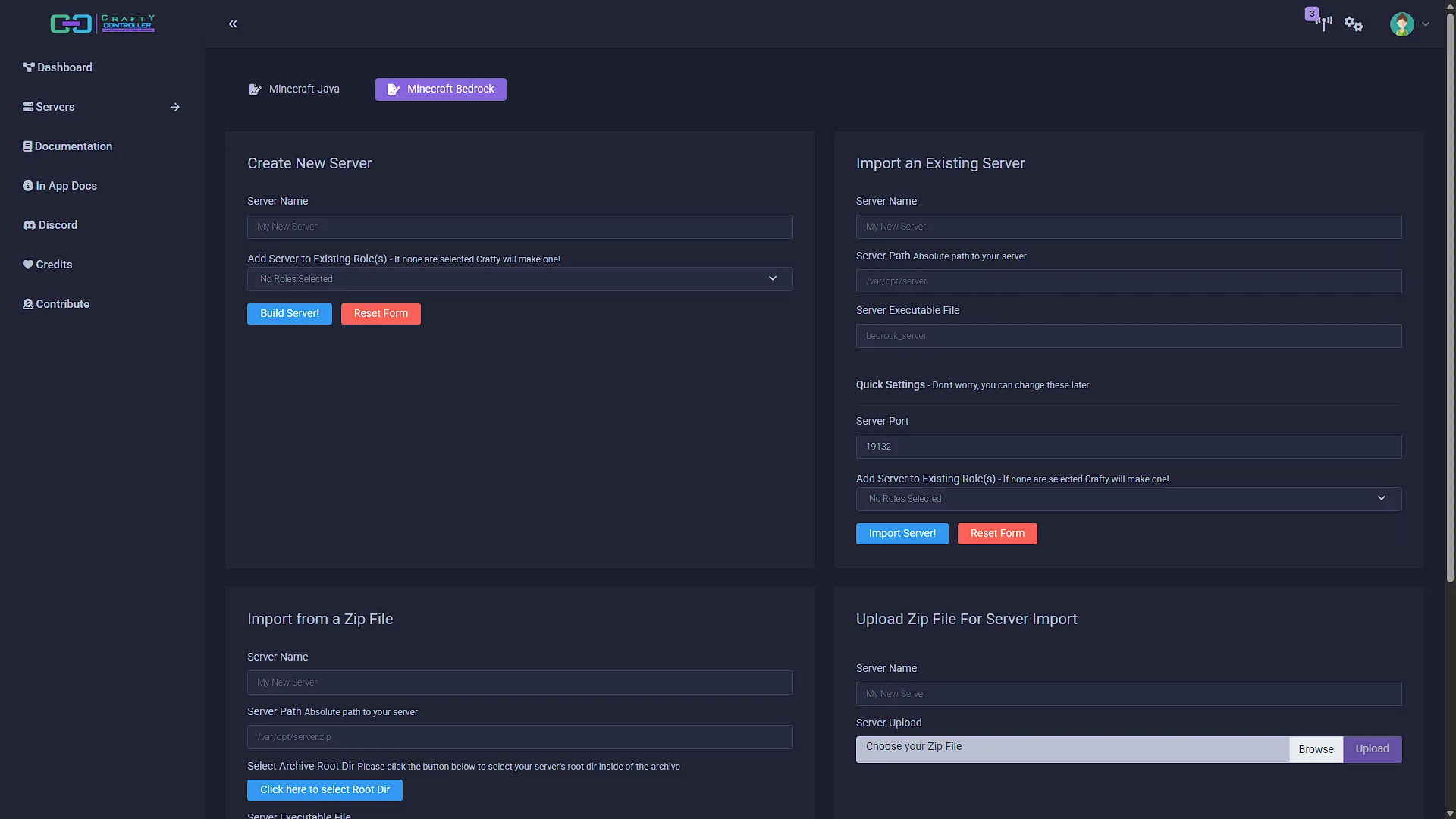Click the Dashboard icon in the sidebar

29,67
